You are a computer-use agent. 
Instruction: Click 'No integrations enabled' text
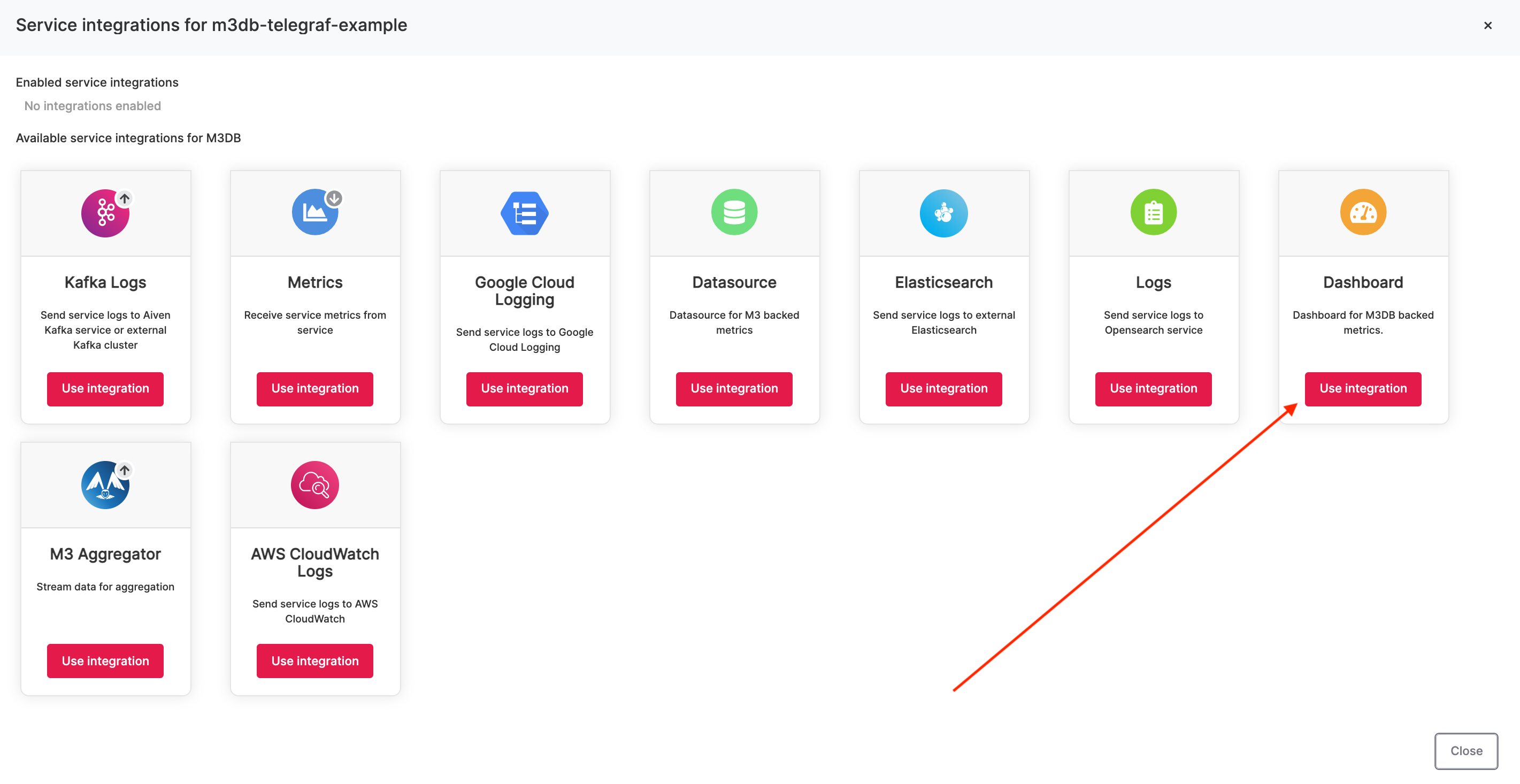coord(93,106)
